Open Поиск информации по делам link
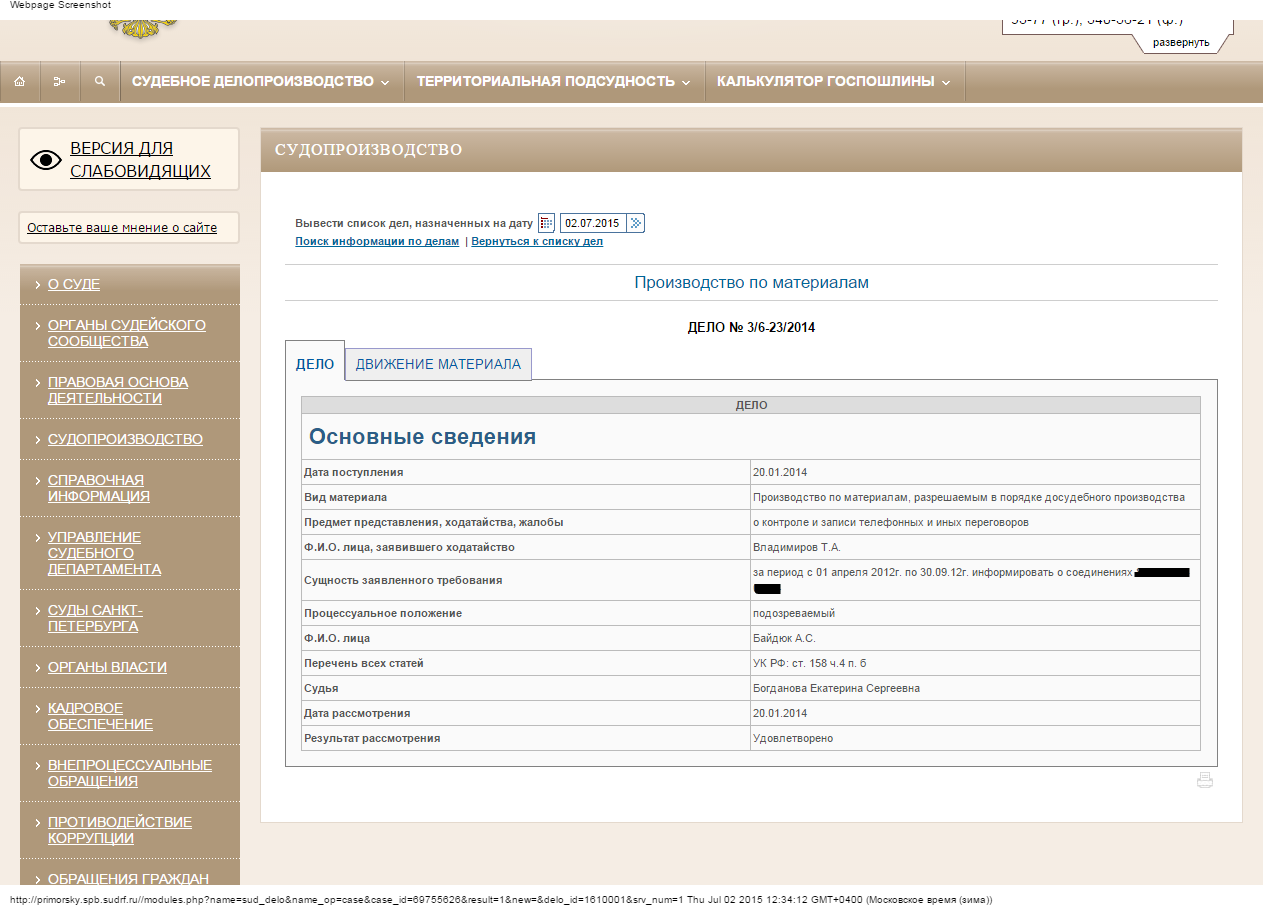Screen dimensions: 1263x905 click(377, 242)
